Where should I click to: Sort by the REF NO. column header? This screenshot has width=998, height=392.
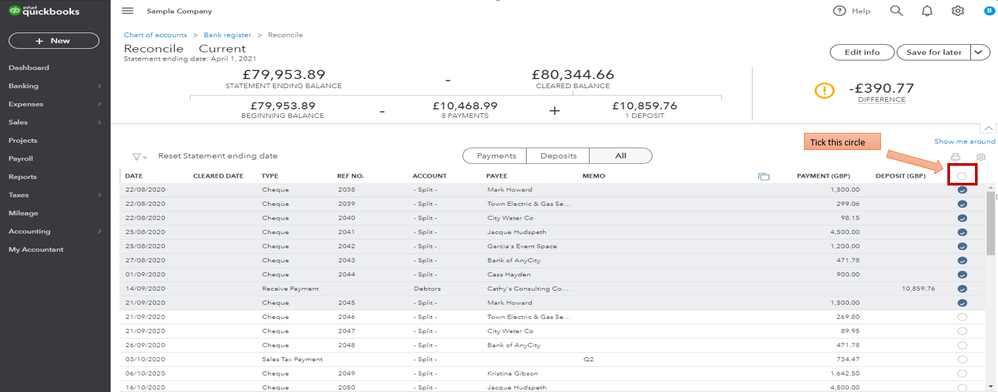point(350,176)
